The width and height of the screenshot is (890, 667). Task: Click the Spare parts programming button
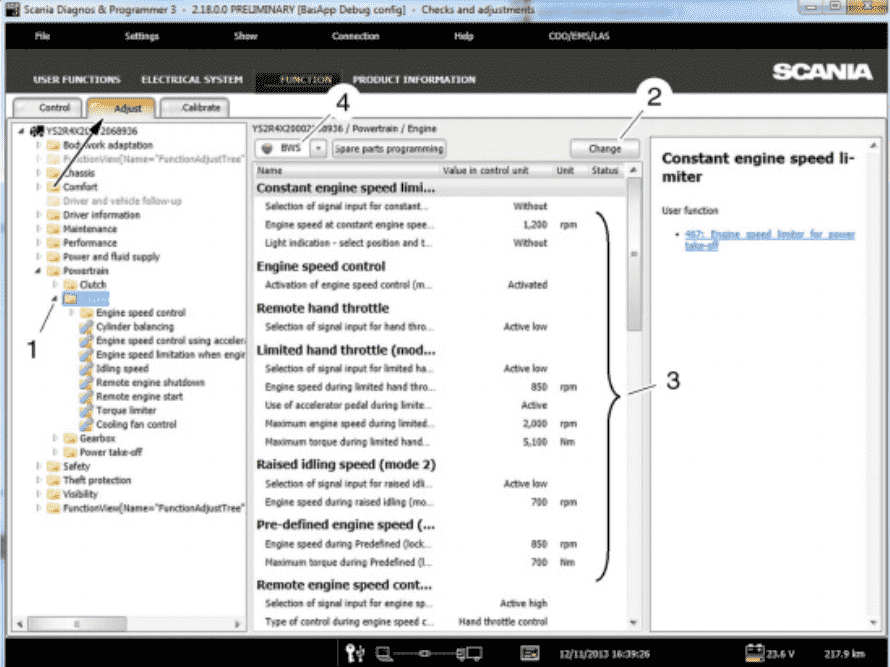tap(389, 148)
